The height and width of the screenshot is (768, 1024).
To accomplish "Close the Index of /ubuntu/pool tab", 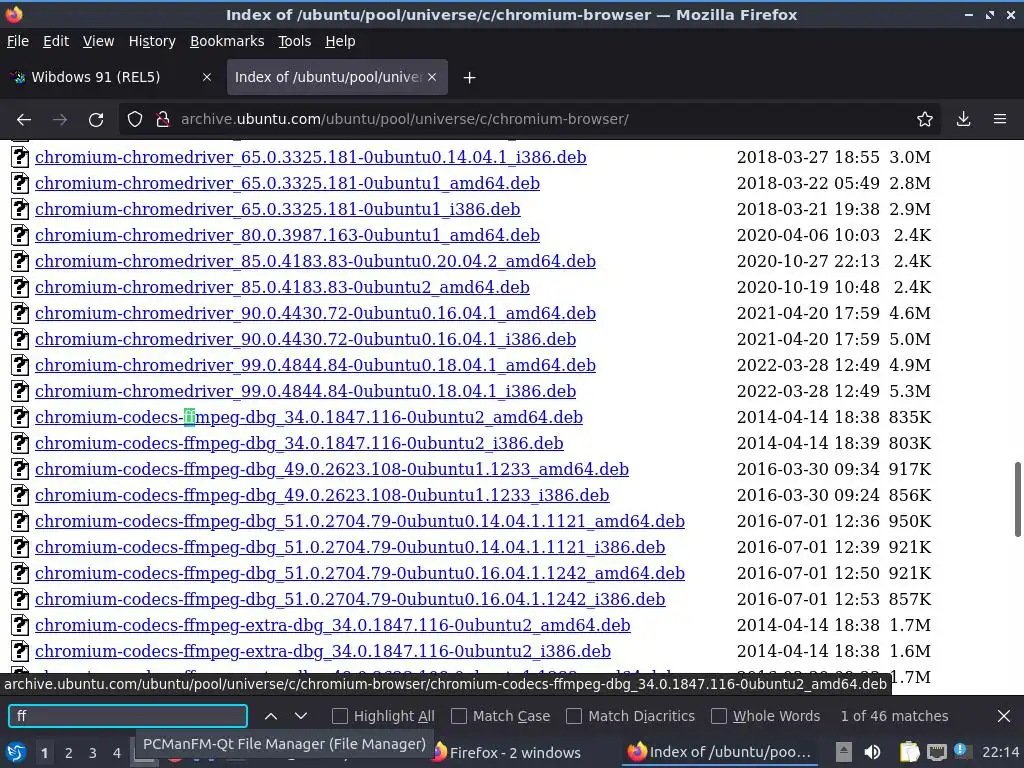I will pos(432,77).
